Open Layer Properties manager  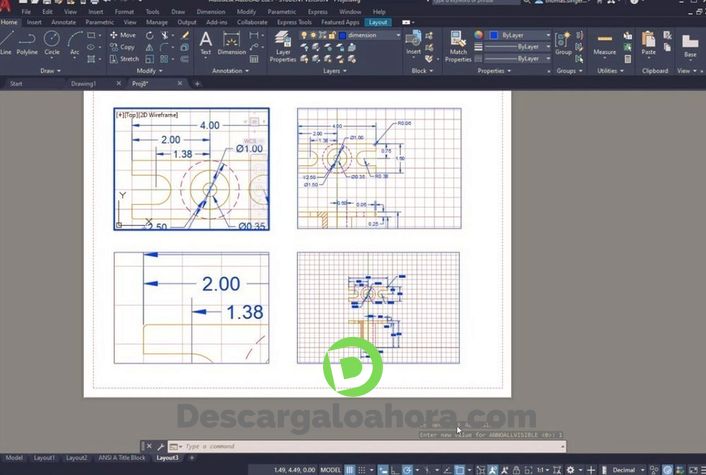(283, 46)
